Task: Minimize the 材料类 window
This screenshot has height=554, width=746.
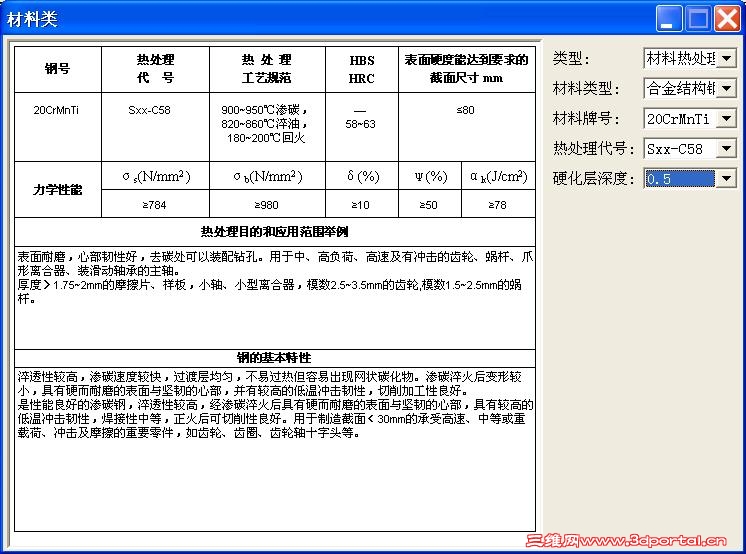Action: (669, 19)
